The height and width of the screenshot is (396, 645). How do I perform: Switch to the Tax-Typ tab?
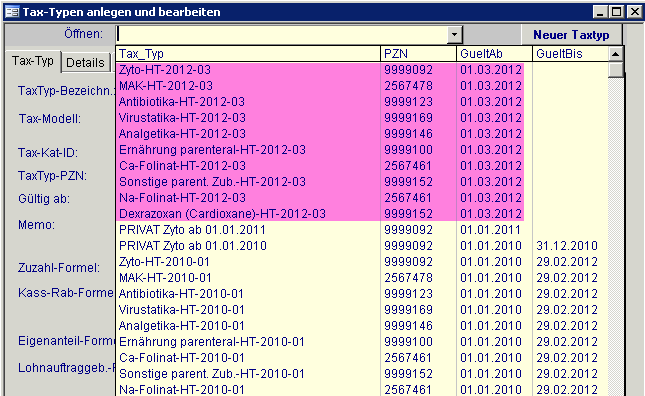tap(33, 62)
